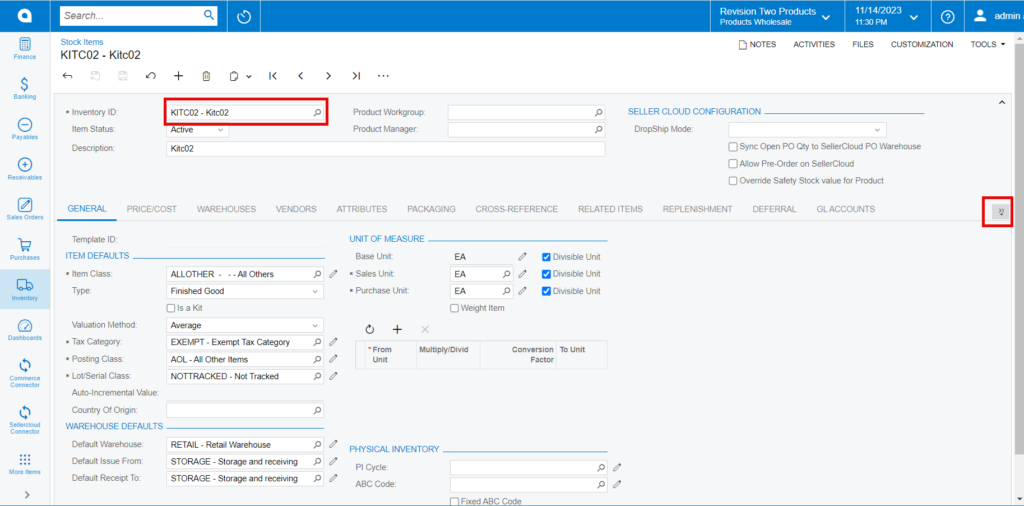The image size is (1024, 506).
Task: Delete the stock item with trash icon
Action: pos(206,76)
